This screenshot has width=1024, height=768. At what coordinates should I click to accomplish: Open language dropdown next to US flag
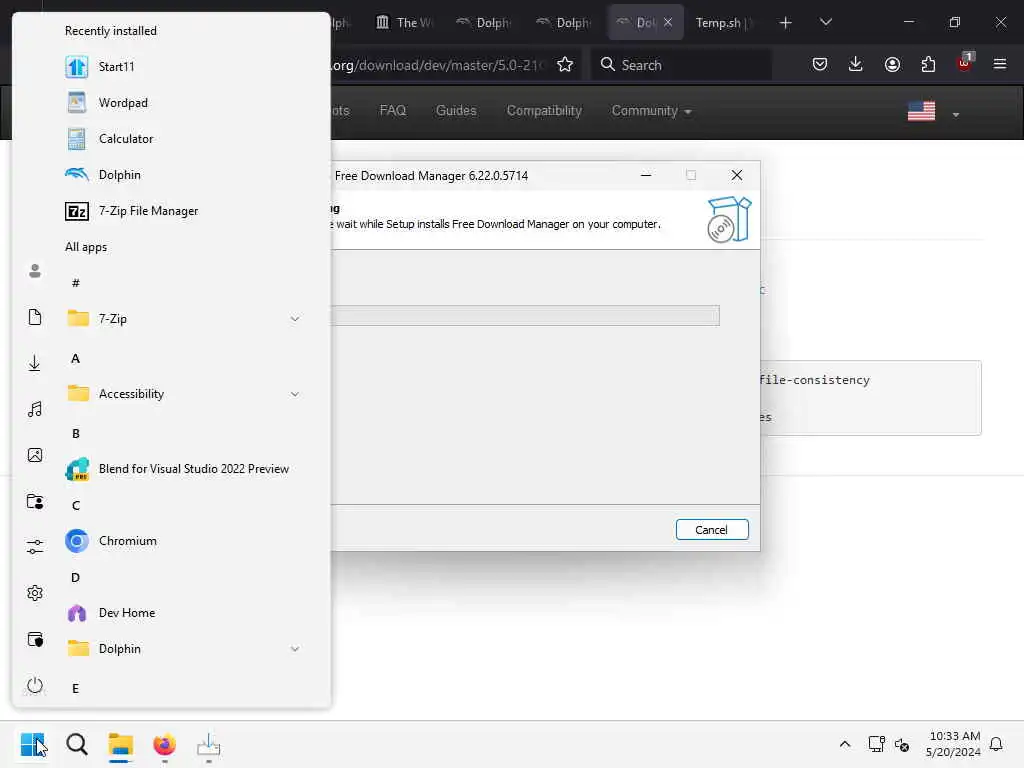(955, 114)
